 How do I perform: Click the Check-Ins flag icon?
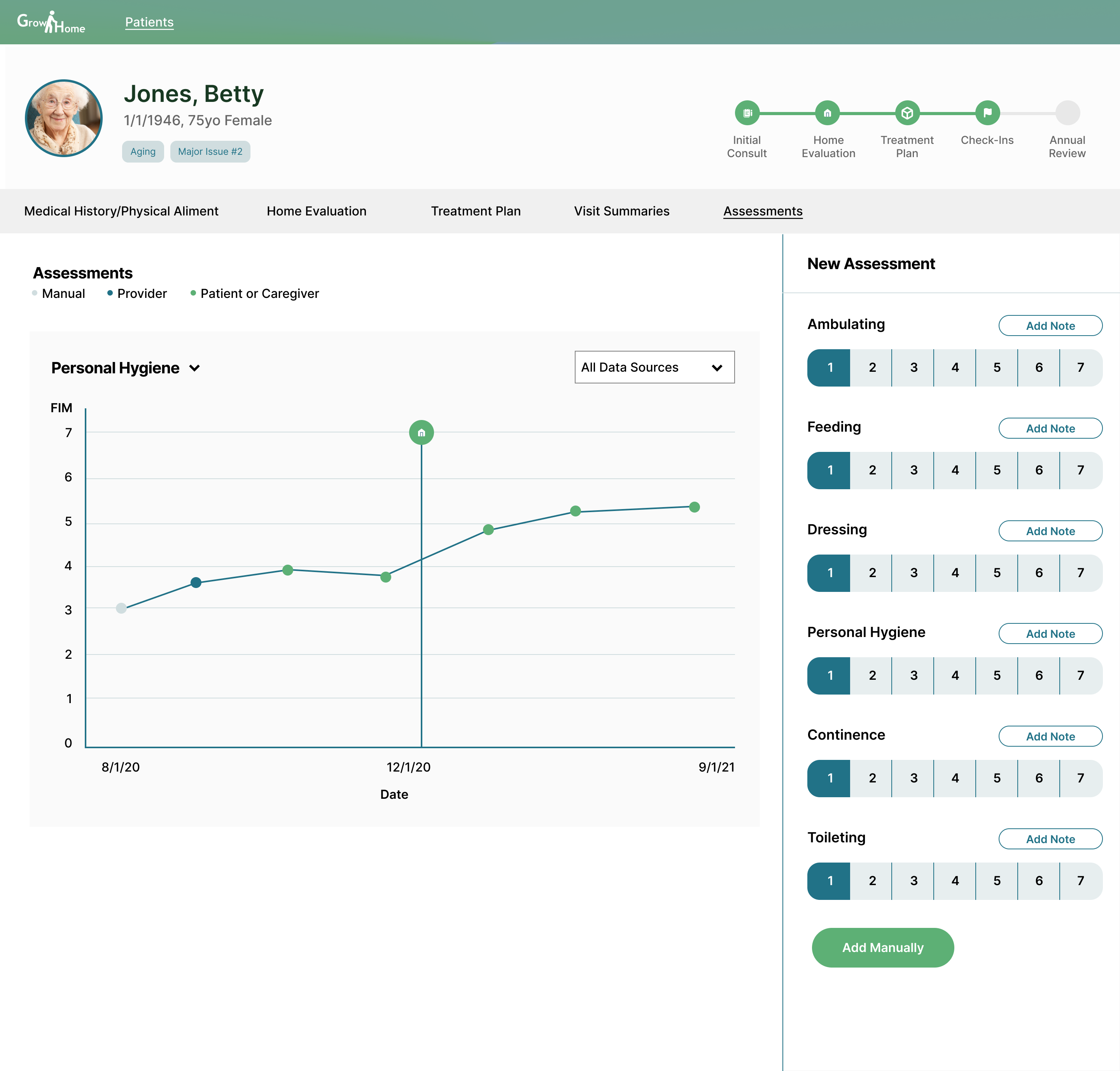click(987, 113)
